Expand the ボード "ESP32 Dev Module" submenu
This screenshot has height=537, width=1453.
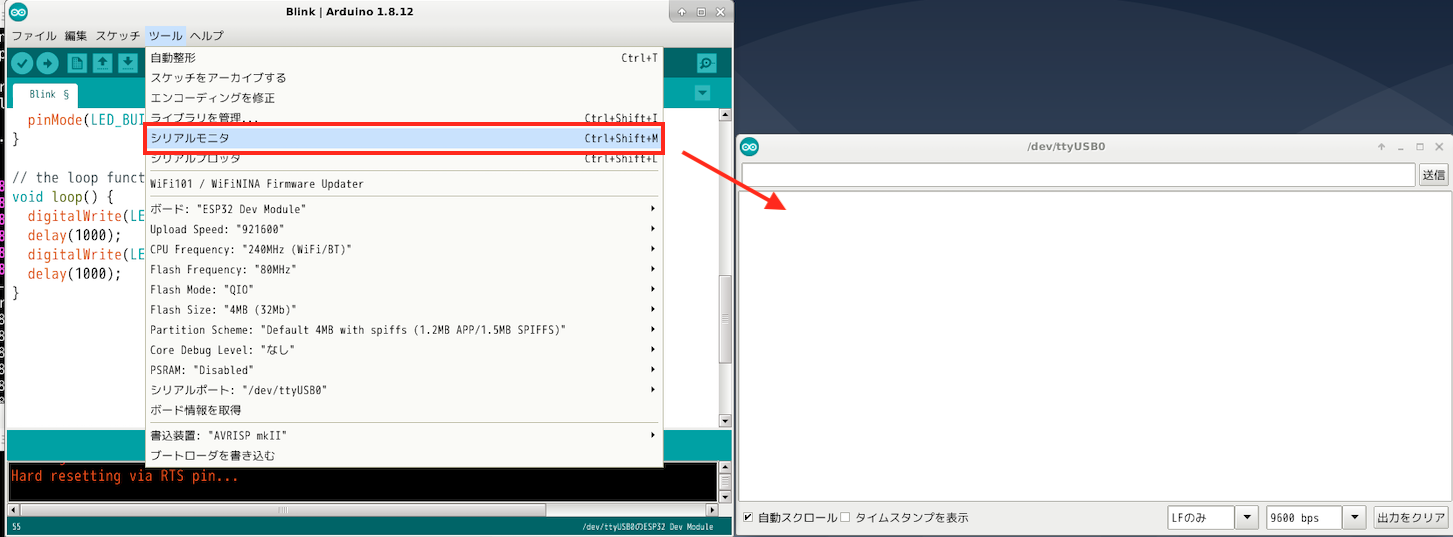[400, 209]
